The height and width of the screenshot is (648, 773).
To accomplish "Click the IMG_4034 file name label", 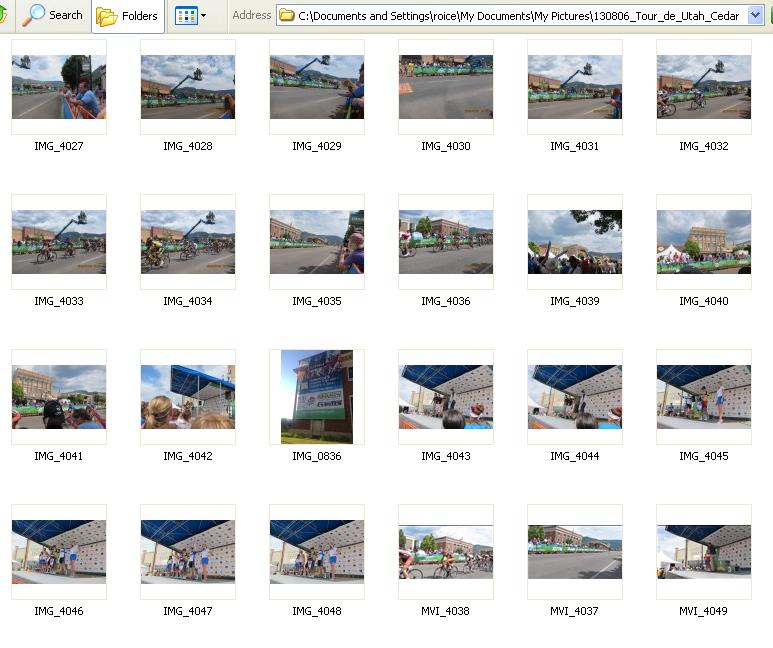I will coord(188,301).
